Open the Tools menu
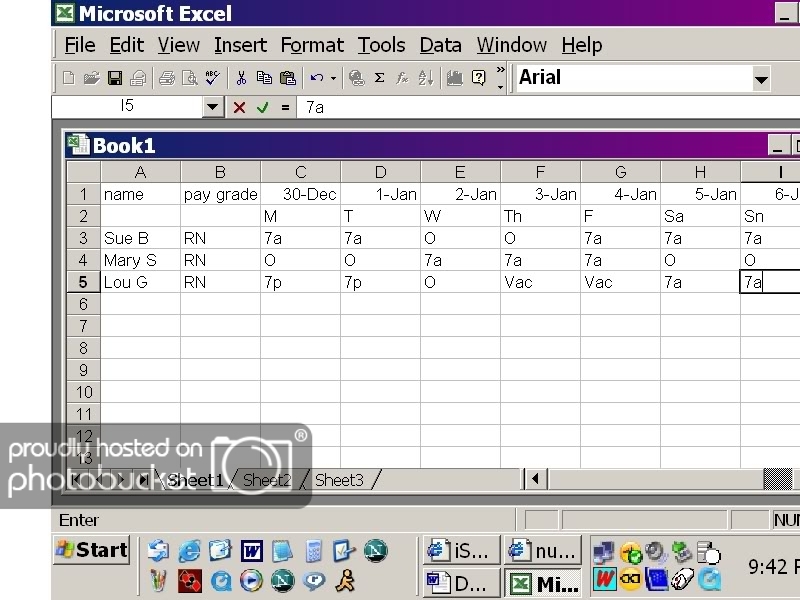The height and width of the screenshot is (600, 800). click(x=381, y=45)
